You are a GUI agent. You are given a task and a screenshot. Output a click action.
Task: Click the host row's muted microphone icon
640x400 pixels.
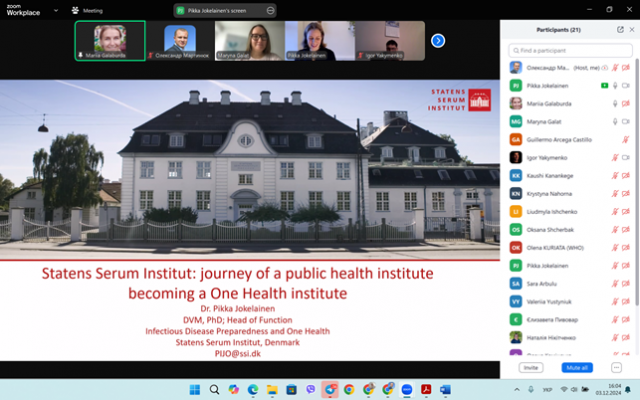click(615, 68)
